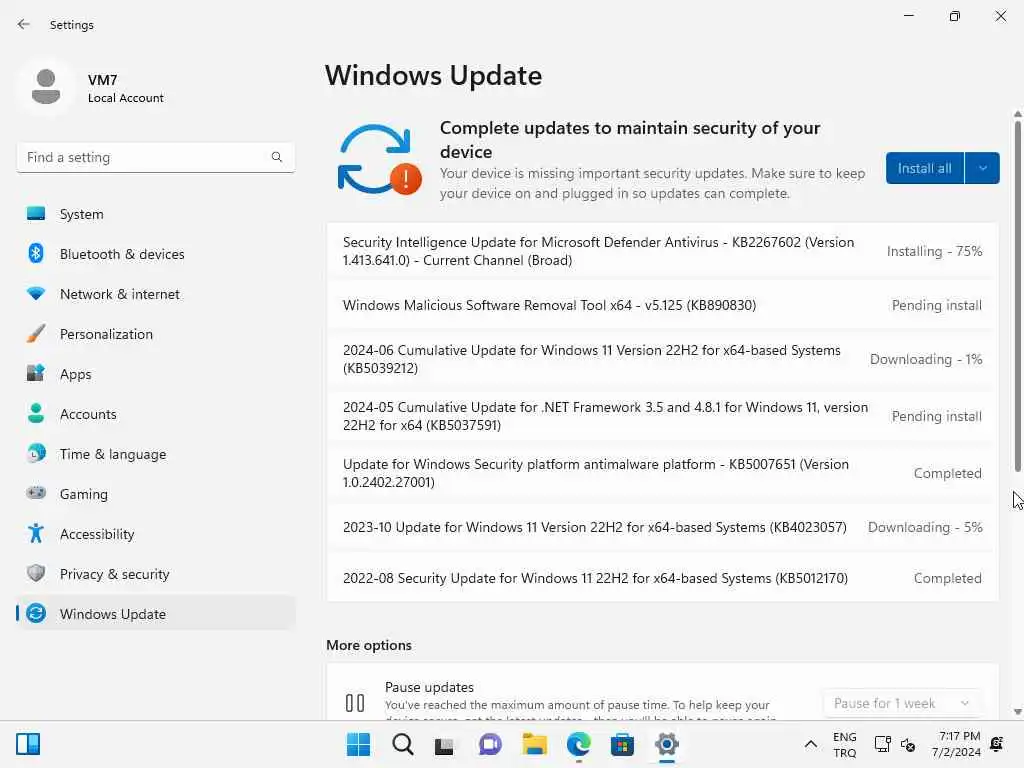Click the Install all button
The image size is (1024, 768).
point(924,168)
